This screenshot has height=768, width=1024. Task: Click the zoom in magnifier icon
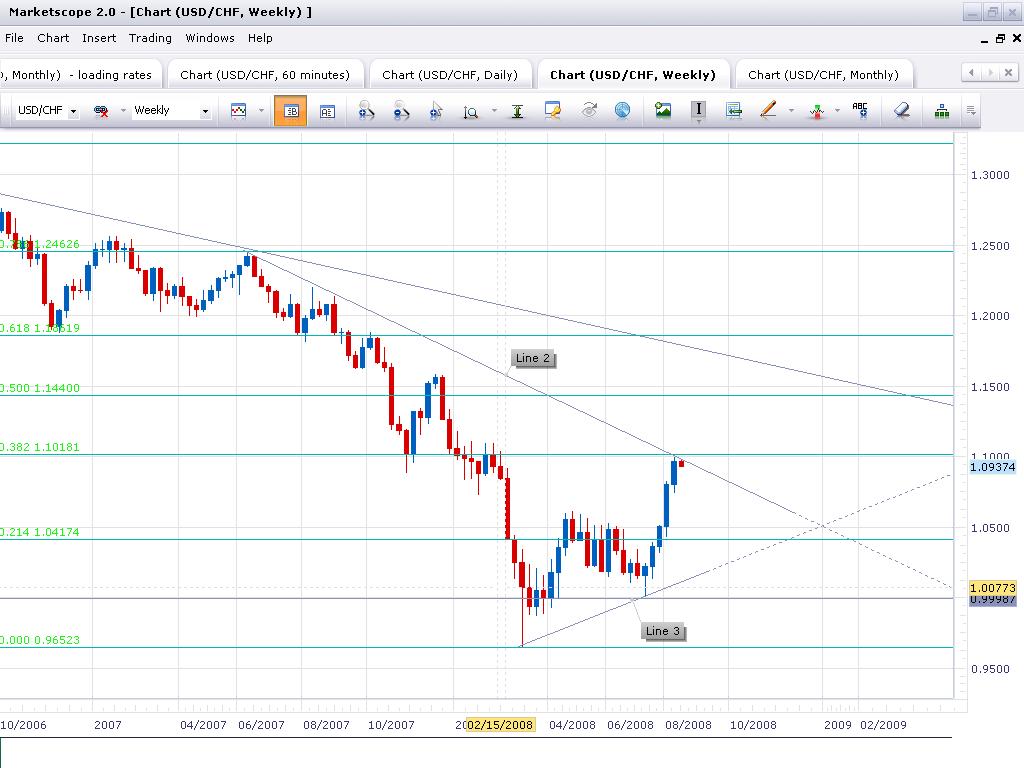click(366, 111)
